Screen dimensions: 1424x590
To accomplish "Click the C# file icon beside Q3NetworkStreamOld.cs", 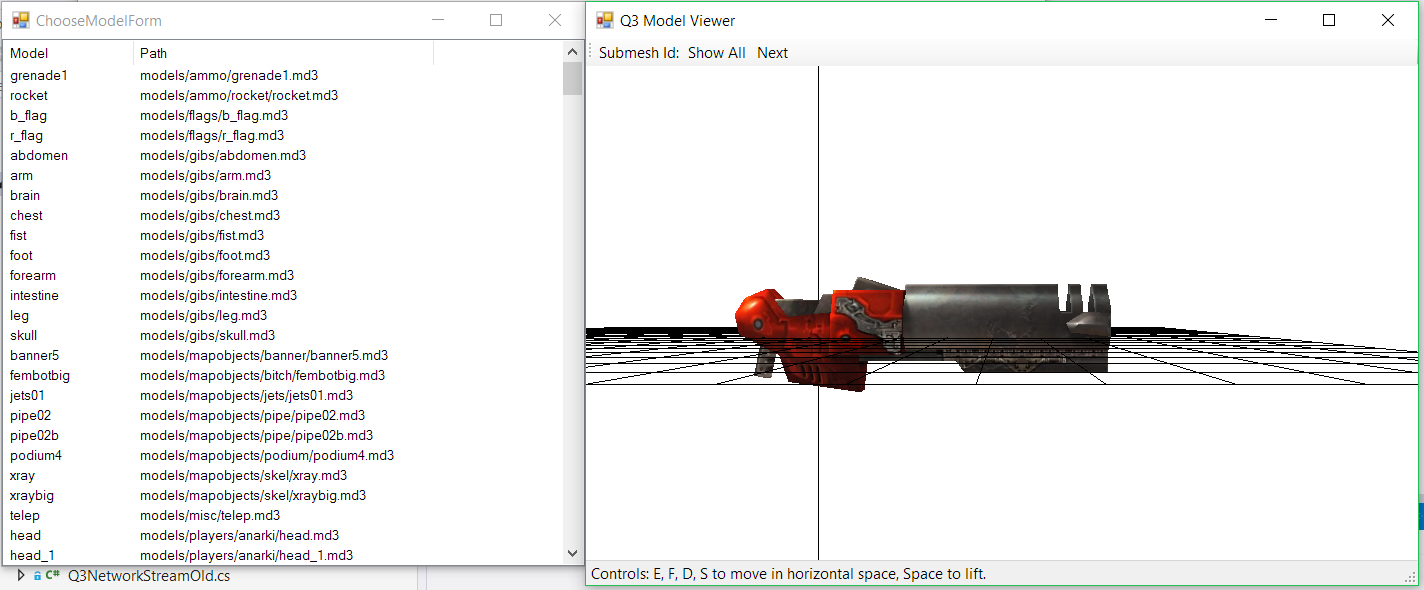I will pos(52,576).
